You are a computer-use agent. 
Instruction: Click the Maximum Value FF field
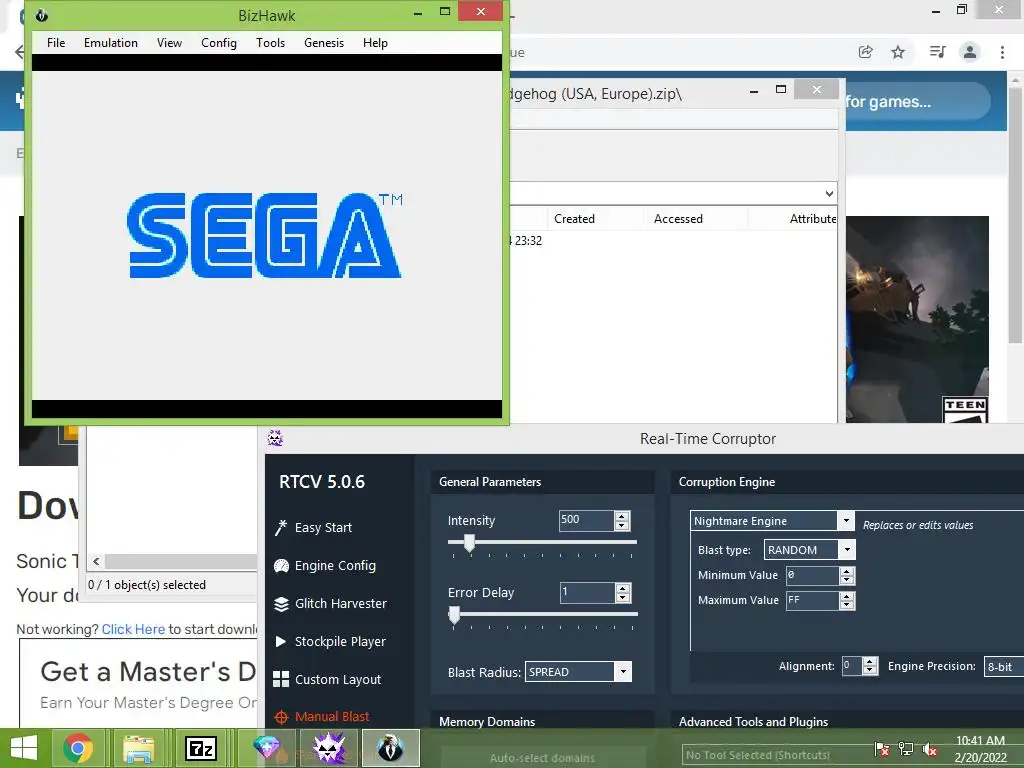pyautogui.click(x=812, y=600)
